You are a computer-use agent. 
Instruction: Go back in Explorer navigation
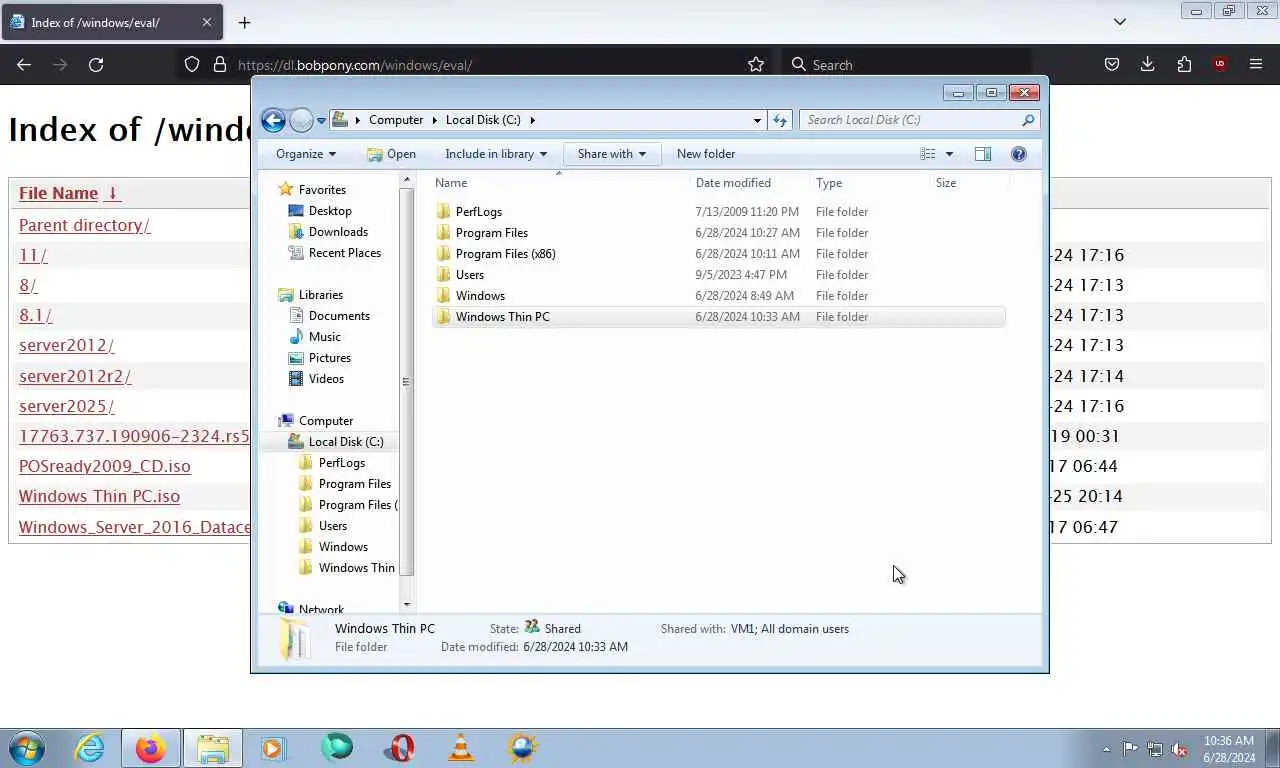point(273,120)
